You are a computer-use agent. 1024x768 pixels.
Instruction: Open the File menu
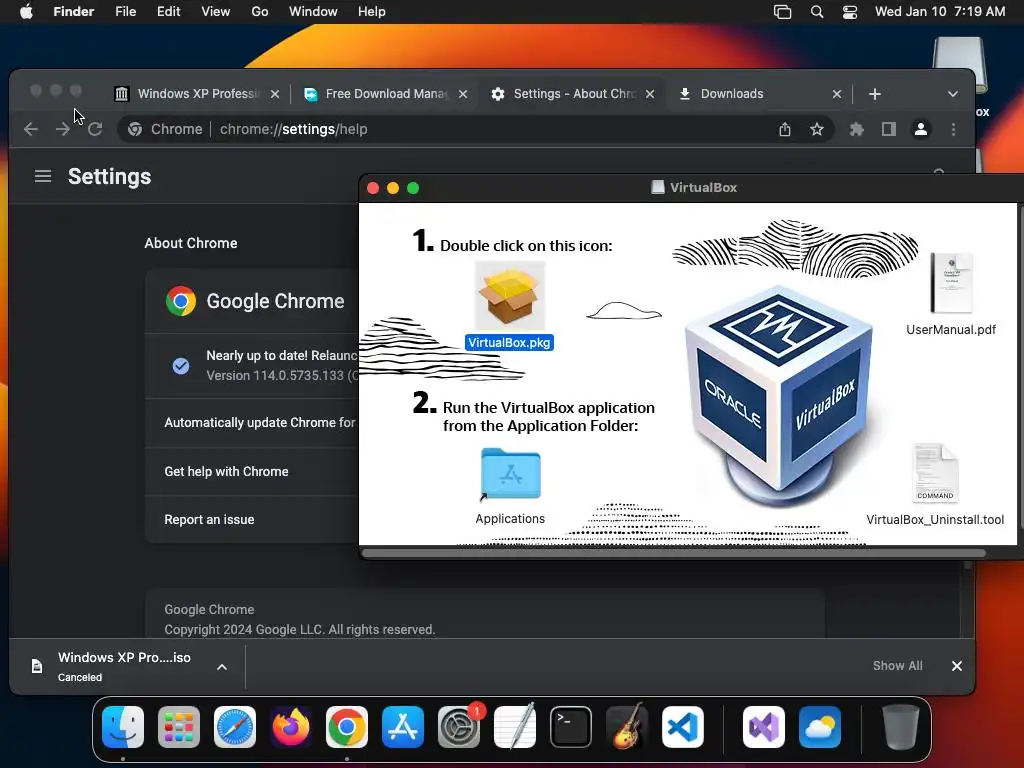coord(125,12)
